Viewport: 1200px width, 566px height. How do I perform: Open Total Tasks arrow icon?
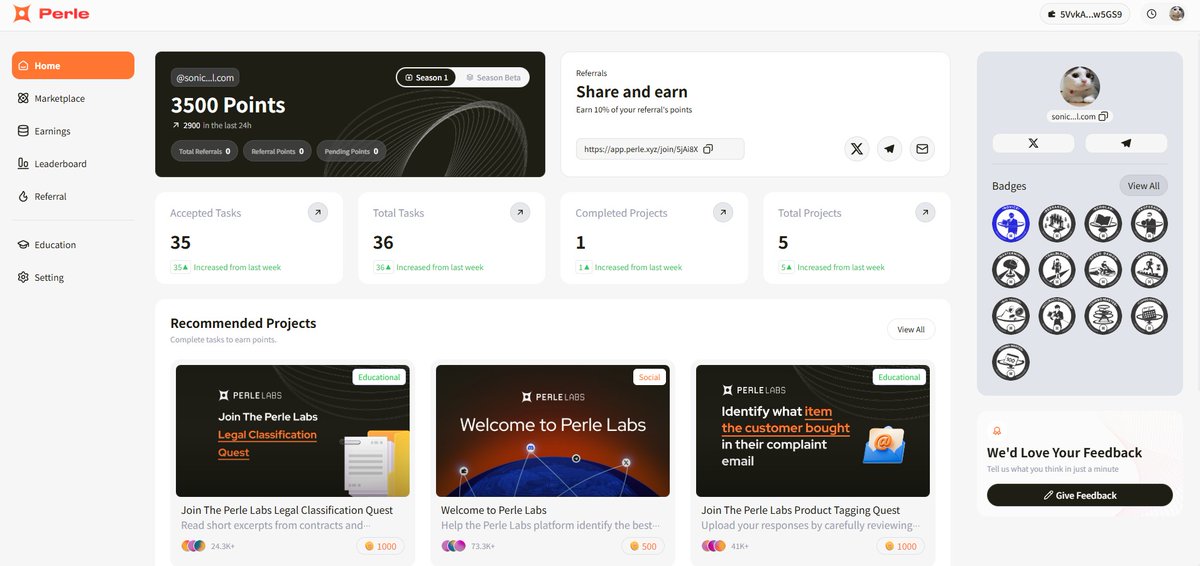tap(520, 212)
